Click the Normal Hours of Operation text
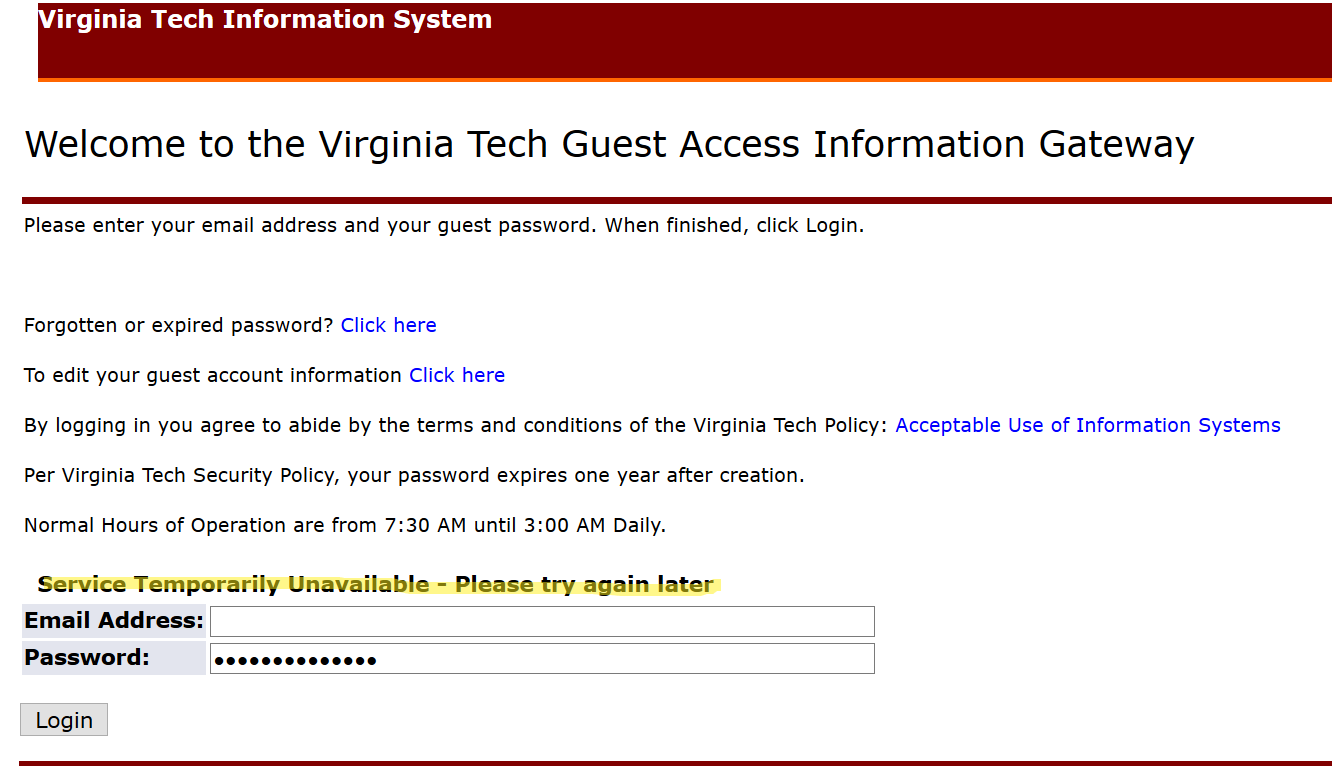 pos(344,525)
